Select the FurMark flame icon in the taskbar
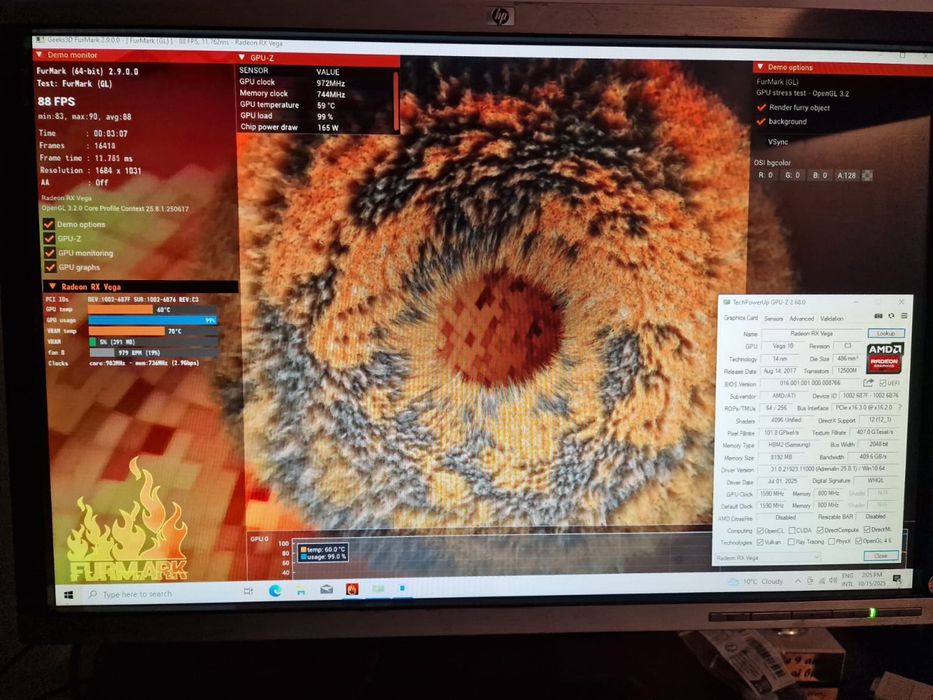Image resolution: width=933 pixels, height=700 pixels. tap(352, 589)
